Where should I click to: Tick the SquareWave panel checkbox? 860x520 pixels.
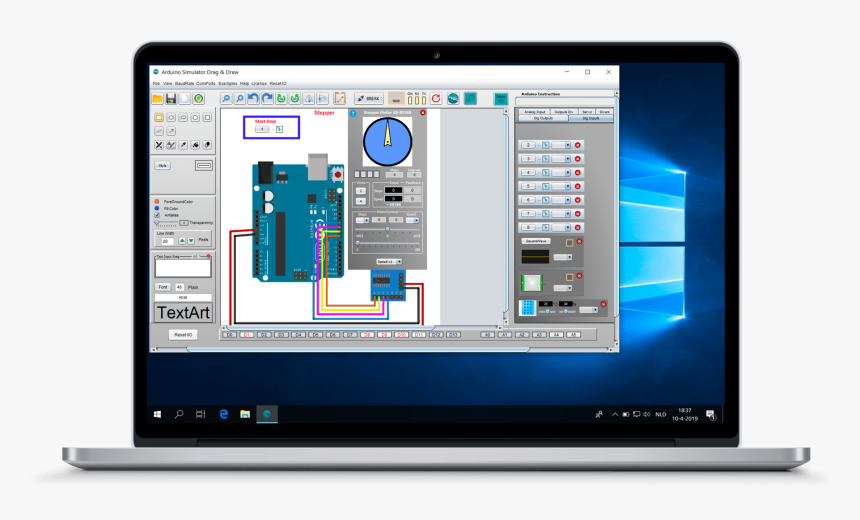tap(570, 242)
